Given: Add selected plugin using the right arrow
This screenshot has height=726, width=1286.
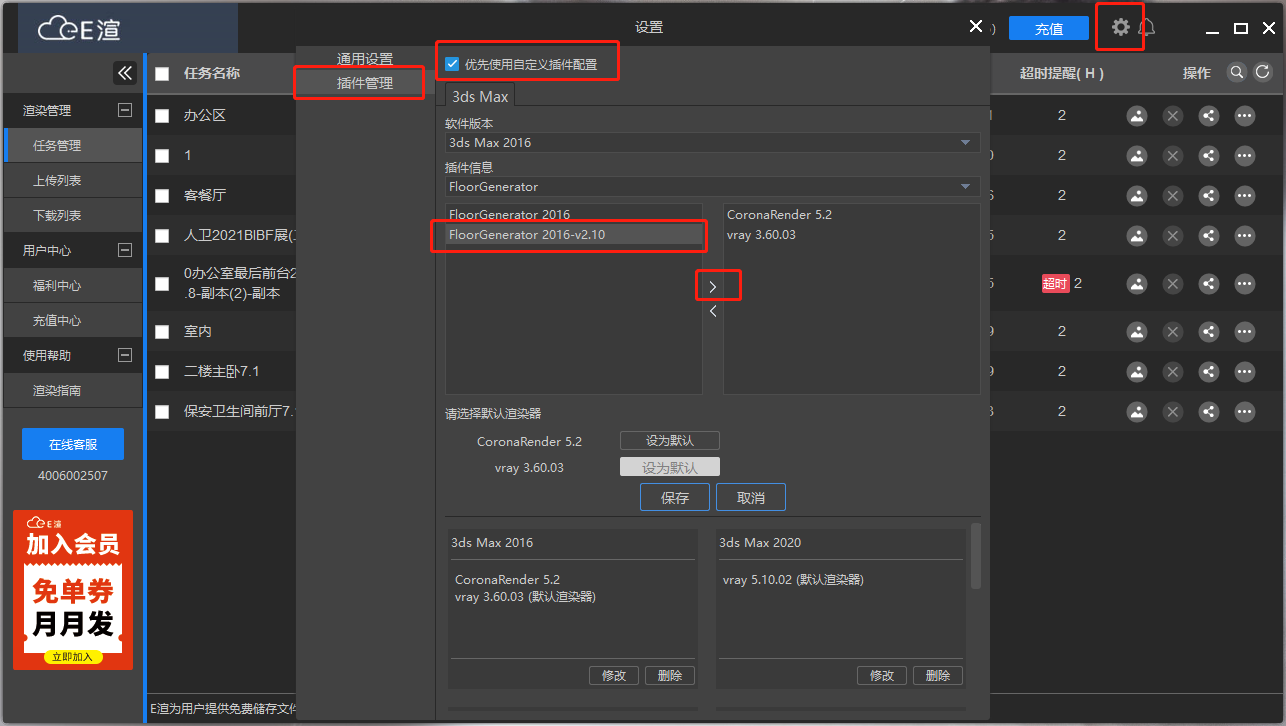Looking at the screenshot, I should 713,287.
